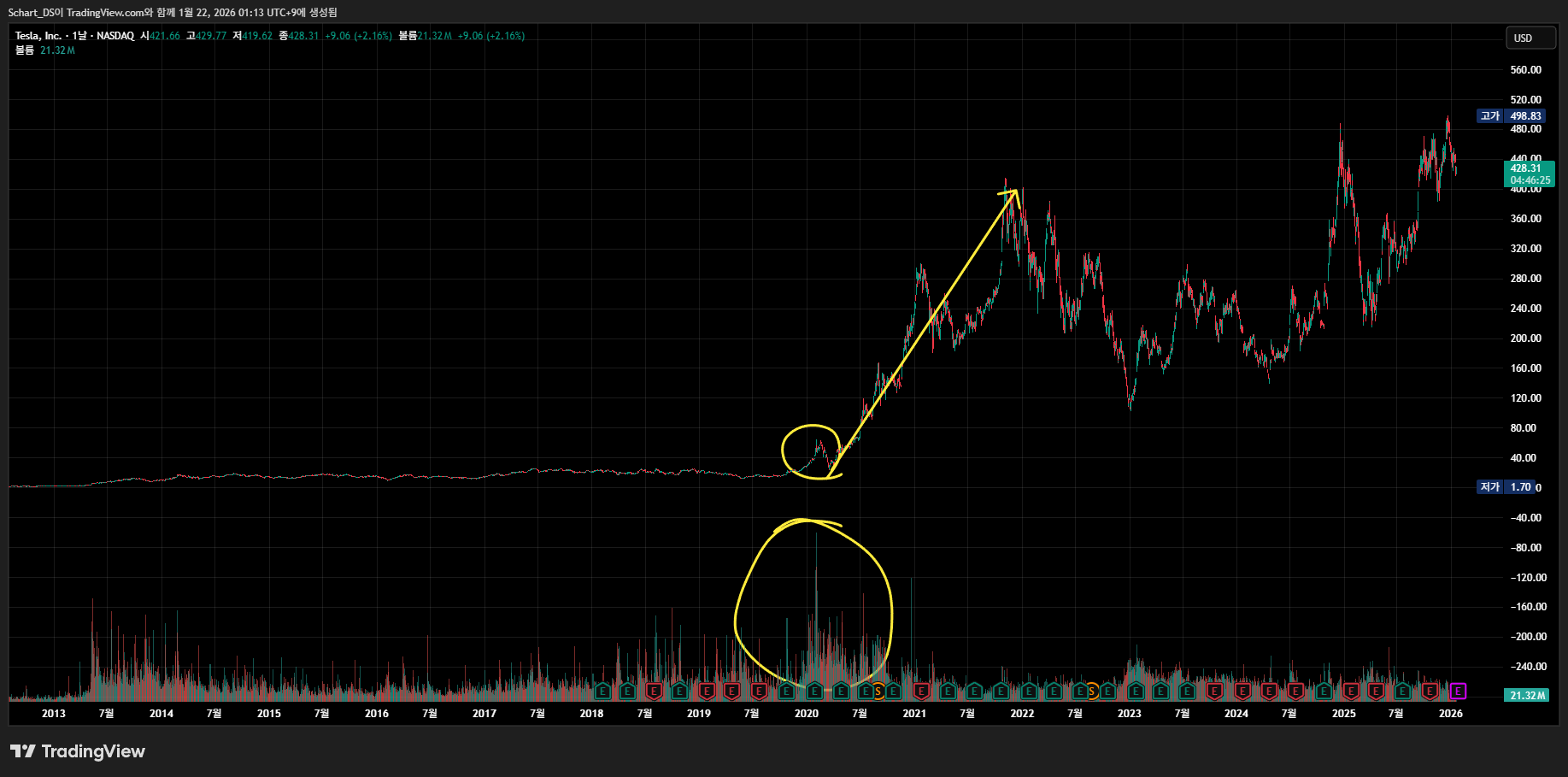The height and width of the screenshot is (777, 1568).
Task: Open the green earnings marker at January 2020
Action: [814, 692]
